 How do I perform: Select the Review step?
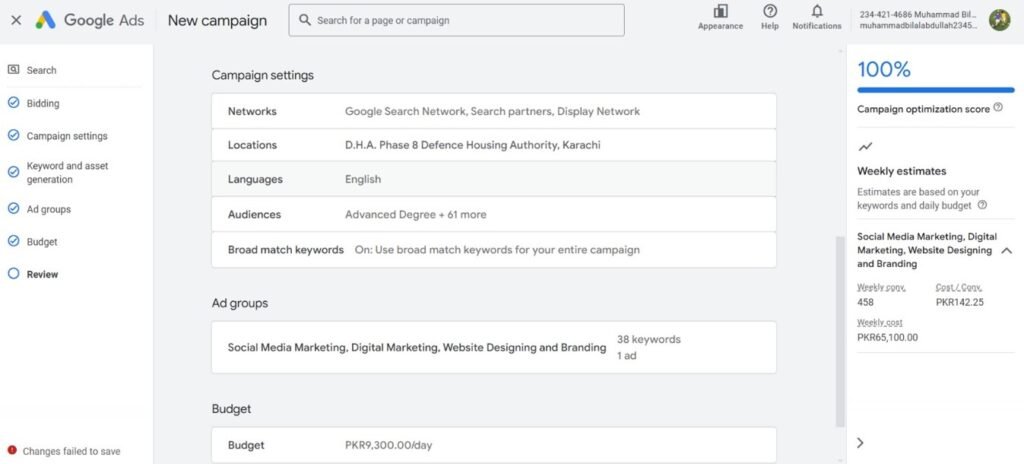coord(42,274)
